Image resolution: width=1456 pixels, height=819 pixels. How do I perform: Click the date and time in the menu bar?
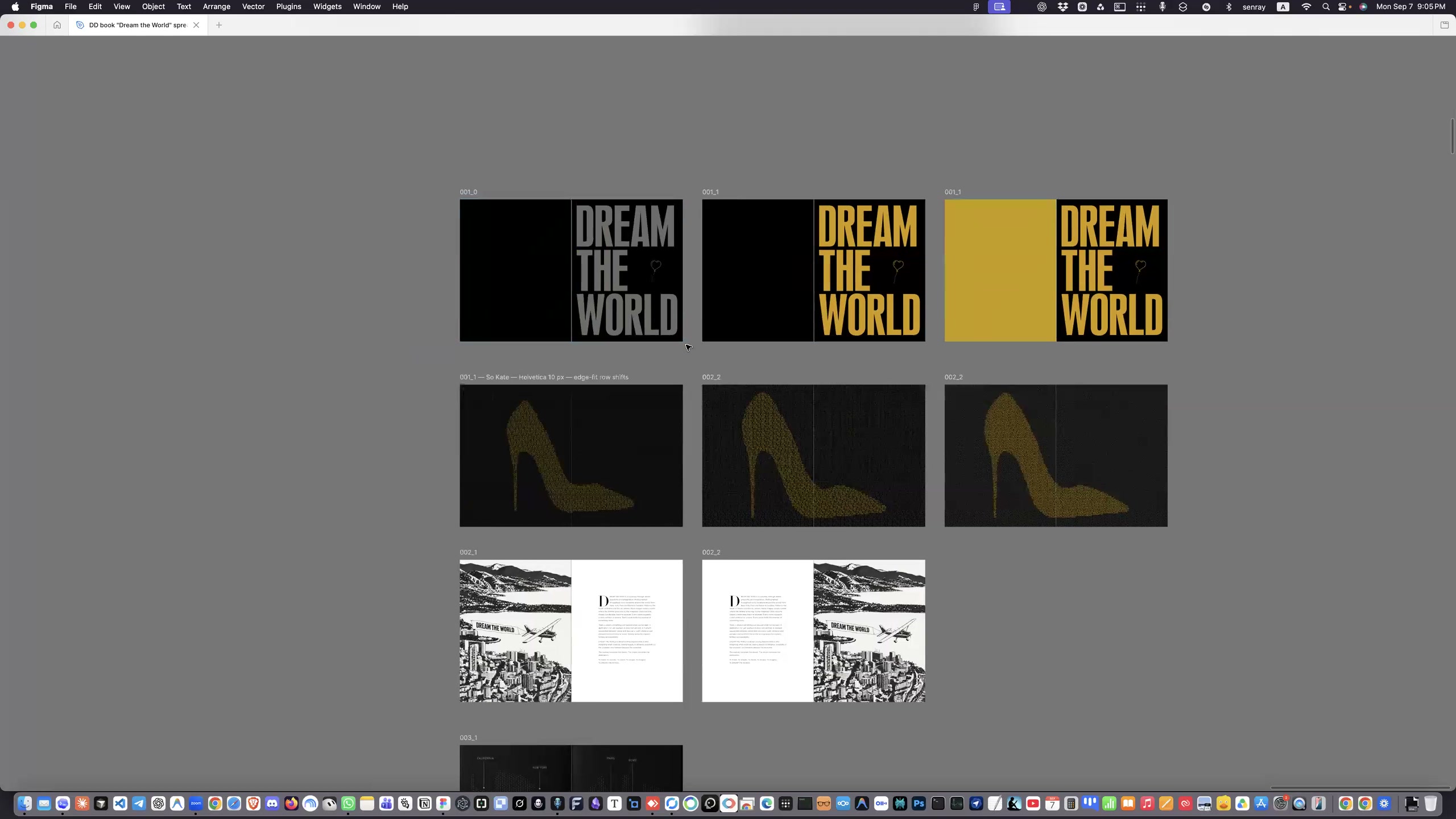click(1410, 7)
